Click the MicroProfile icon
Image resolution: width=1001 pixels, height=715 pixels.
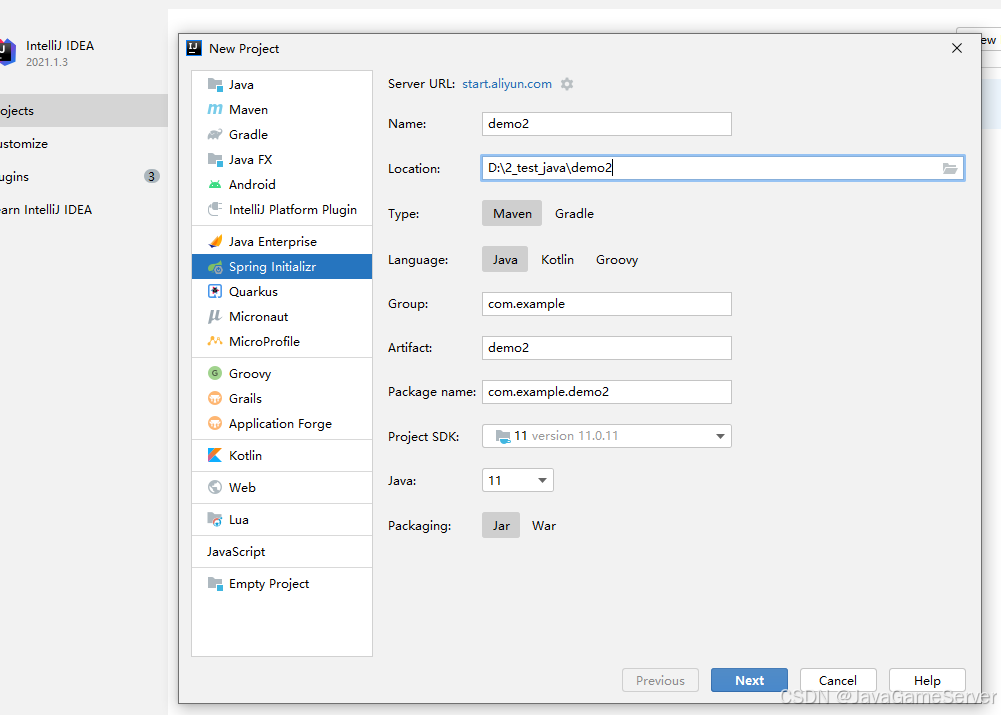click(x=215, y=342)
